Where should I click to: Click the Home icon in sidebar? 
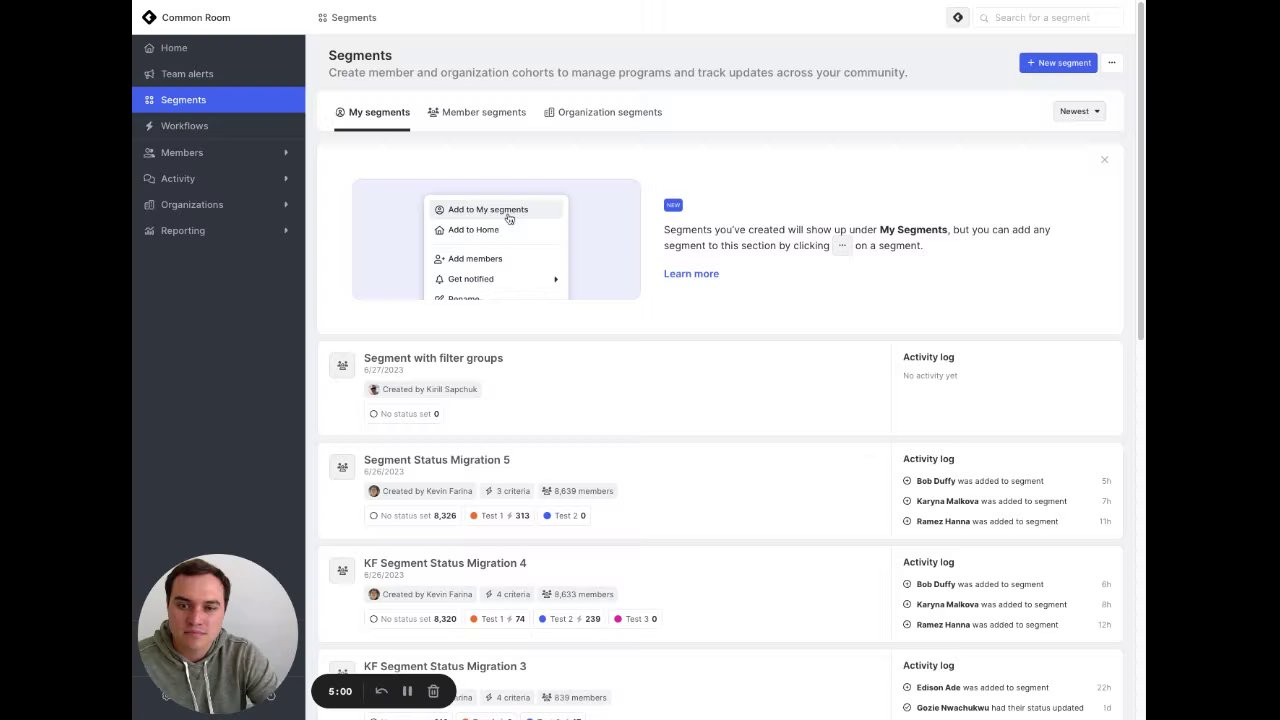149,48
